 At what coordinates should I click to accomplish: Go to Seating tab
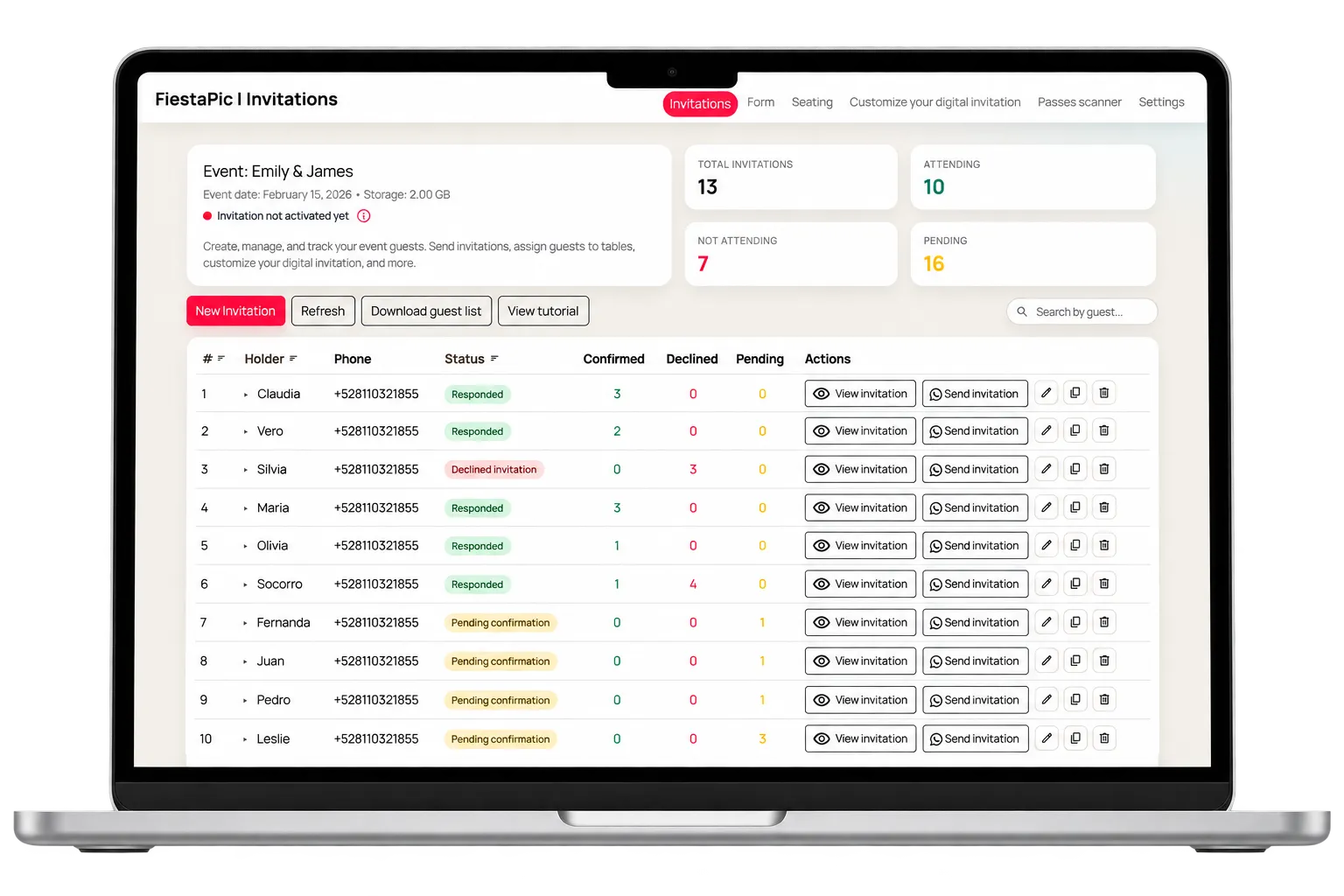[812, 102]
